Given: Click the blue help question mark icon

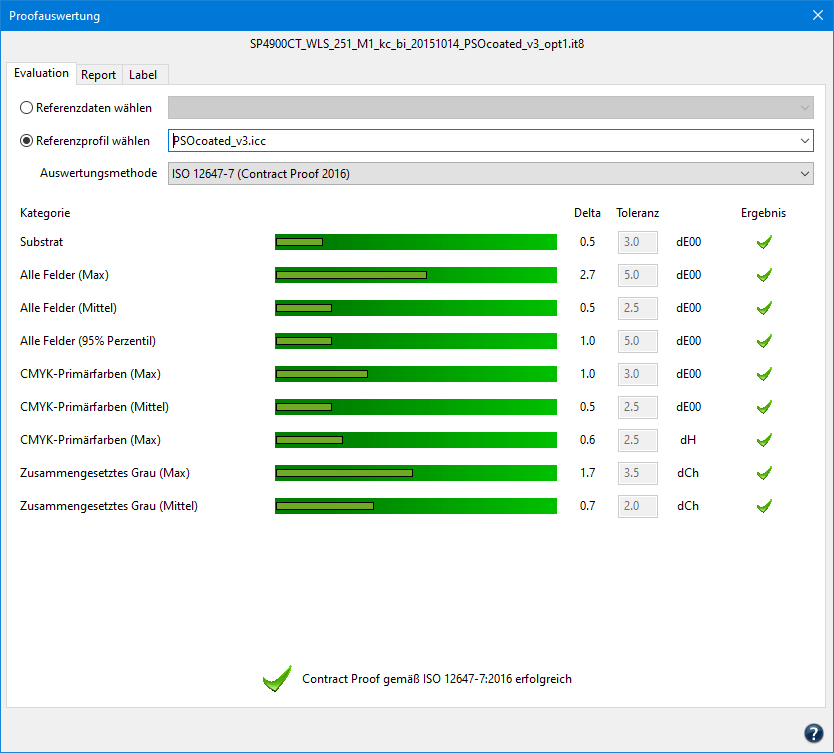Looking at the screenshot, I should coord(813,732).
